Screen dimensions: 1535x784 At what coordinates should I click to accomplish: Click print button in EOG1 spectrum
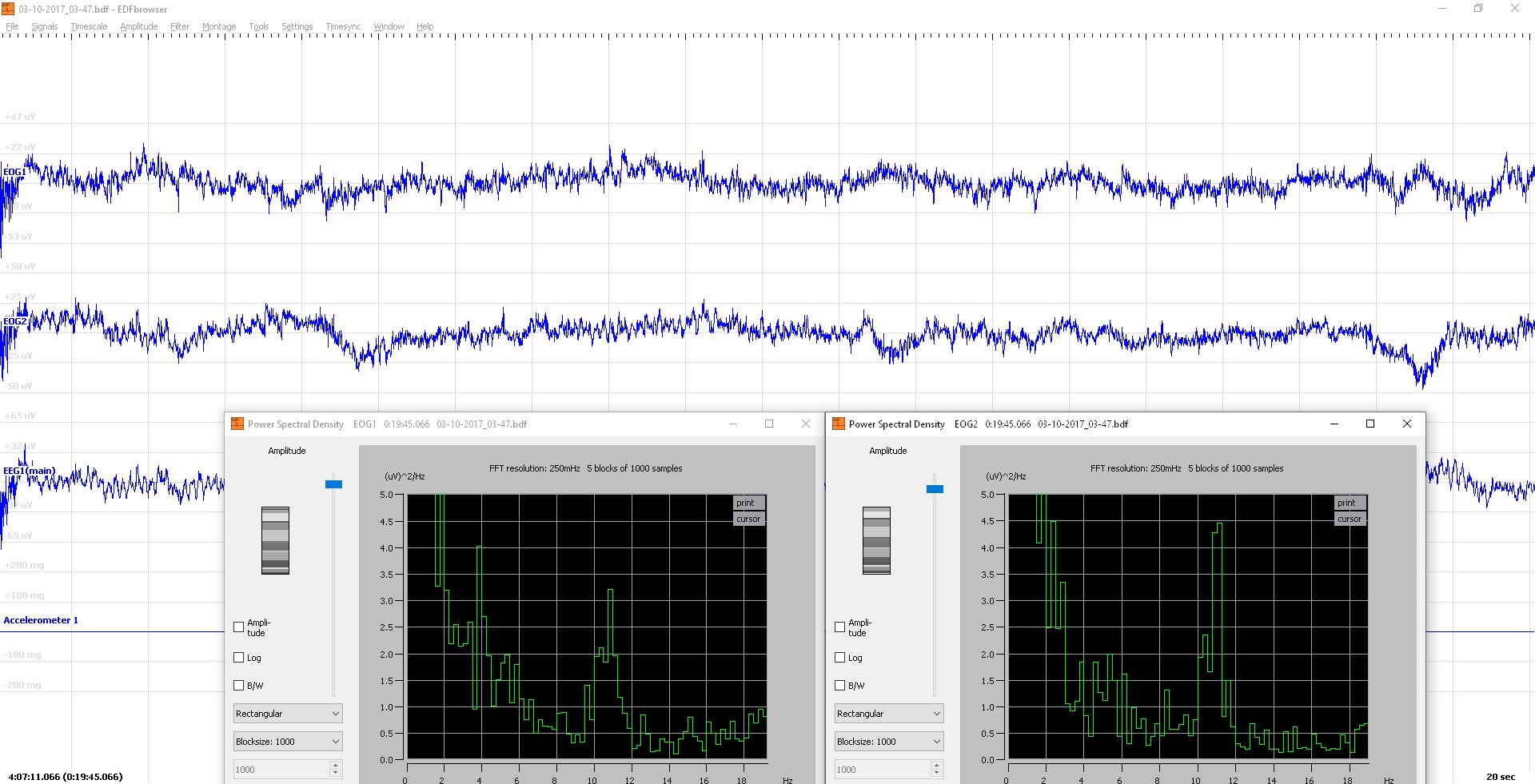750,503
